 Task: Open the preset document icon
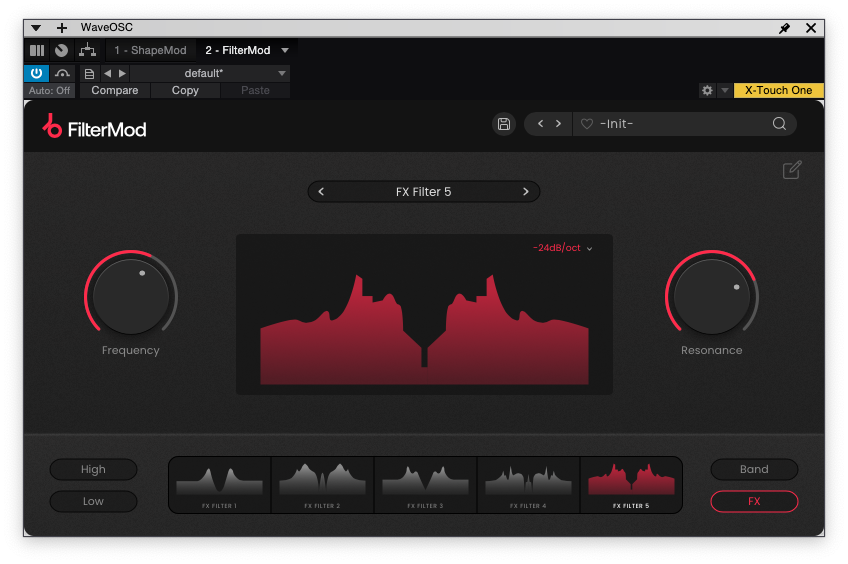pos(89,74)
